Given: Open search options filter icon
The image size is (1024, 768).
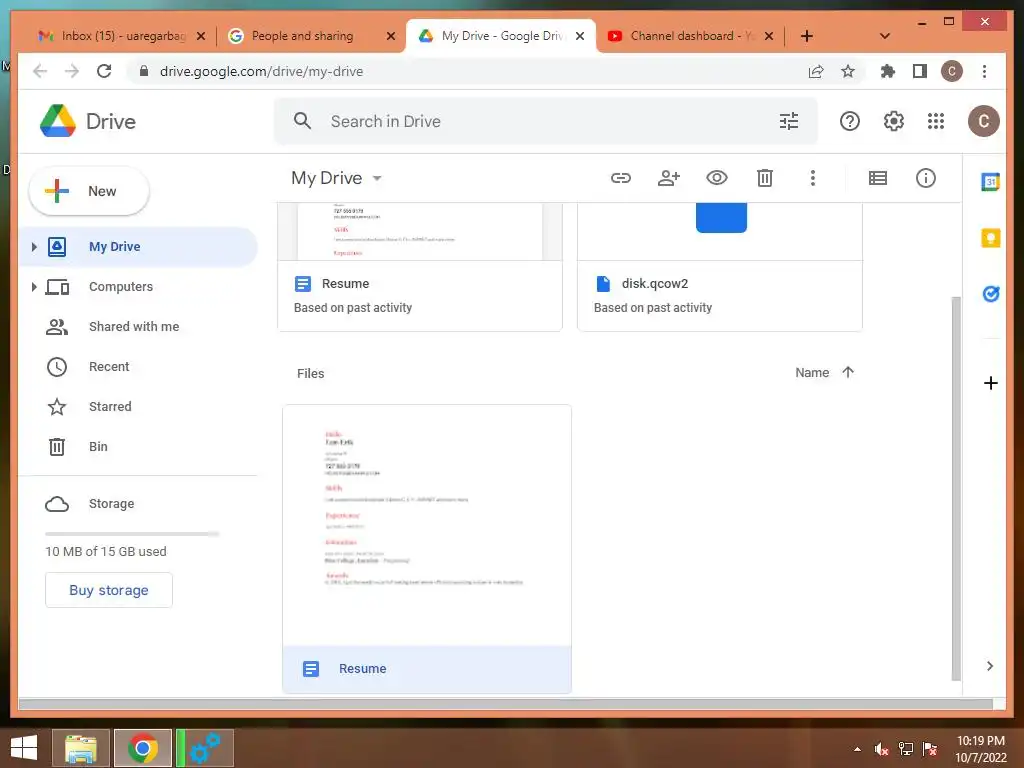Looking at the screenshot, I should click(789, 121).
